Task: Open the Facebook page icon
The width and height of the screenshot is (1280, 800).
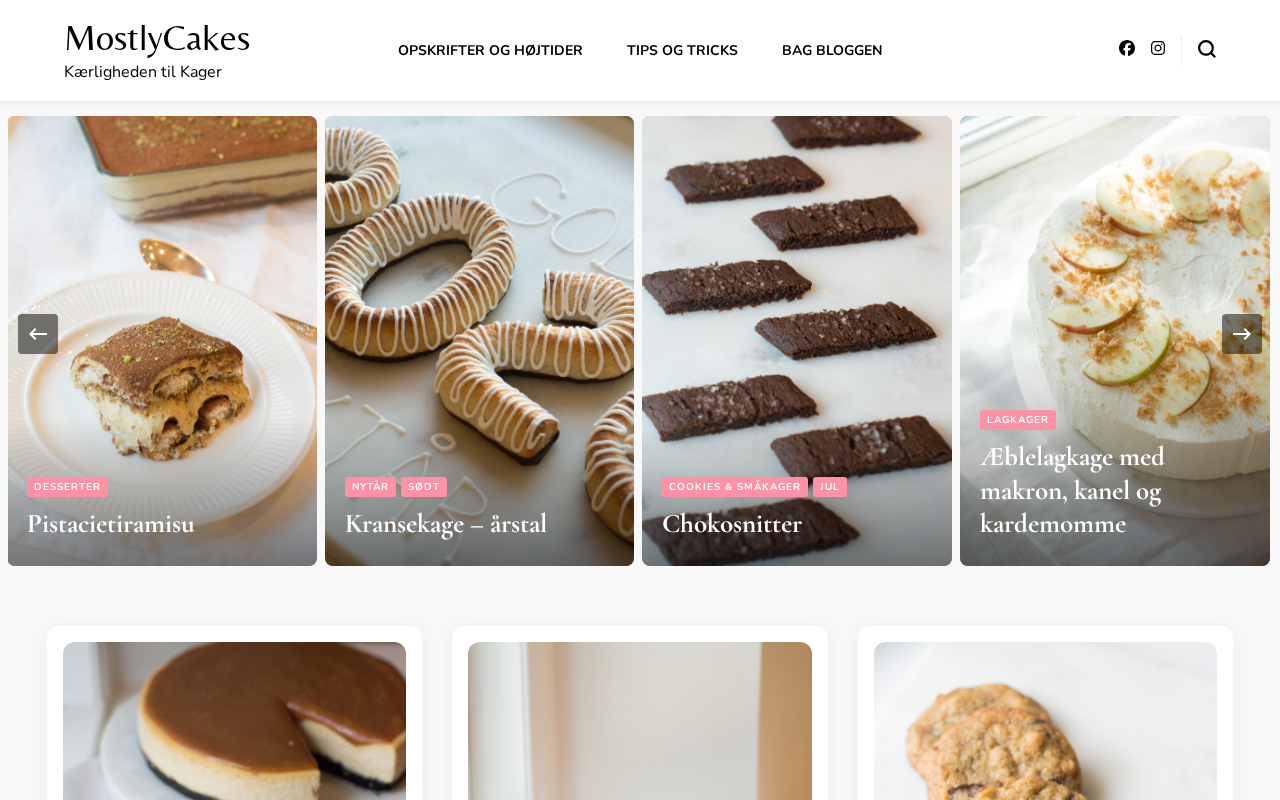Action: point(1127,48)
